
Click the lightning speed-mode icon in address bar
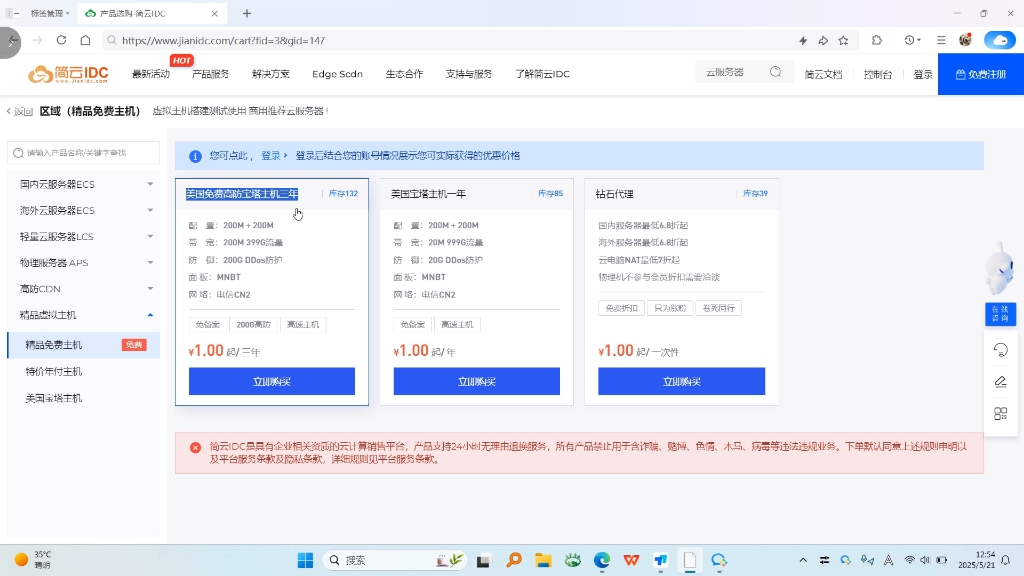(x=803, y=40)
